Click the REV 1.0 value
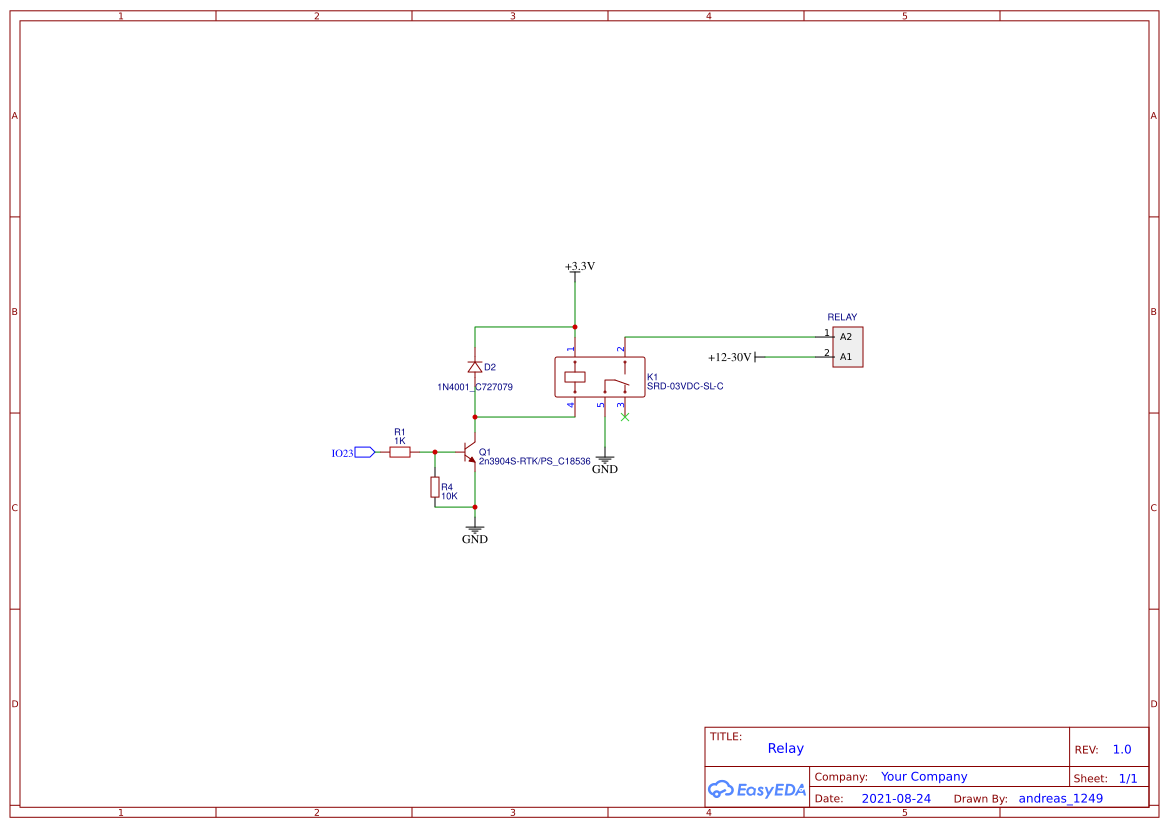This screenshot has height=828, width=1169. click(x=1122, y=748)
